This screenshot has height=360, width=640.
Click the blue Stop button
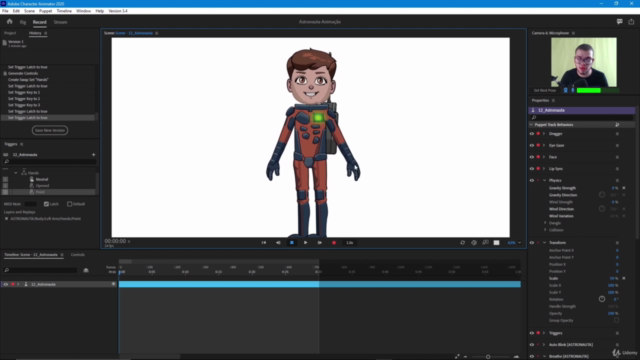[291, 242]
